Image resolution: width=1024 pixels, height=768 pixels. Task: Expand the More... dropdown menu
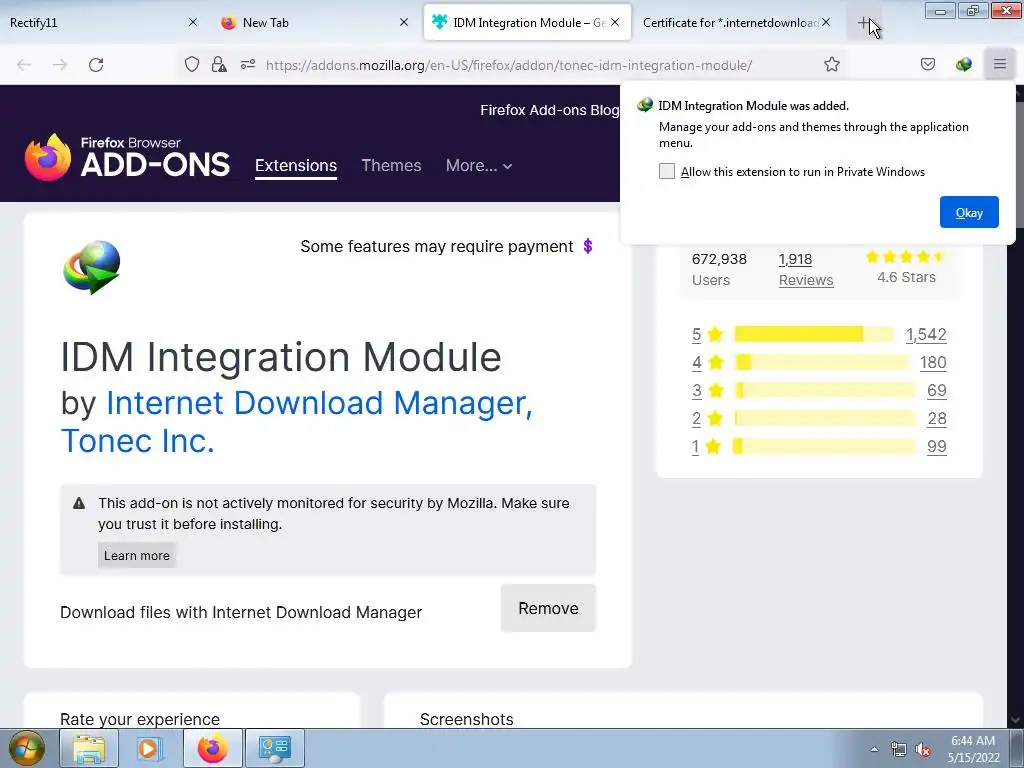(479, 165)
